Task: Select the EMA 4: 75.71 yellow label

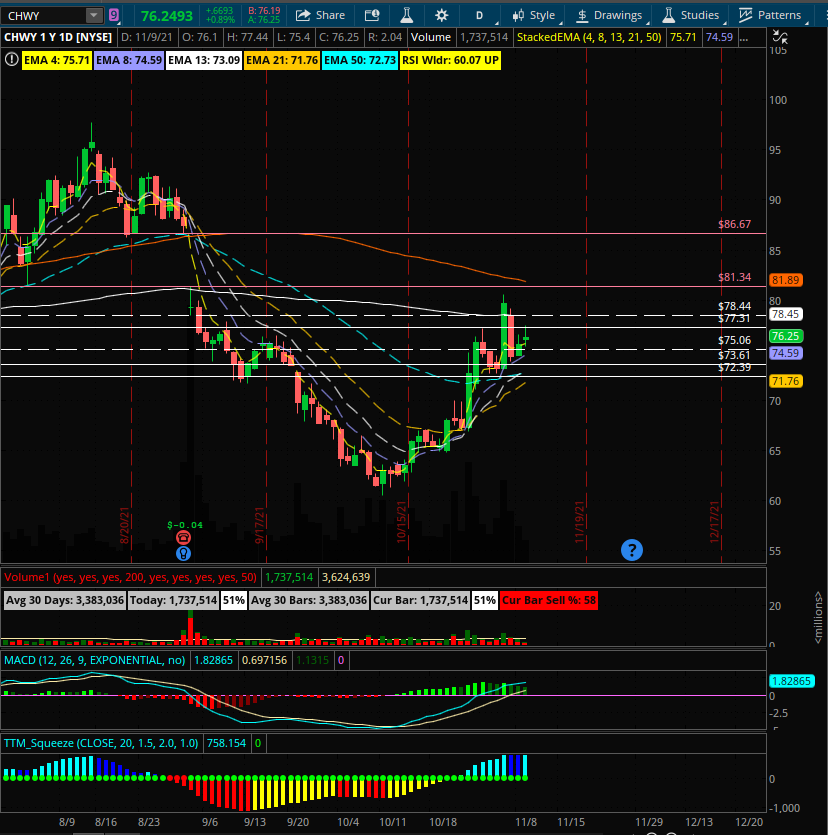Action: [56, 60]
